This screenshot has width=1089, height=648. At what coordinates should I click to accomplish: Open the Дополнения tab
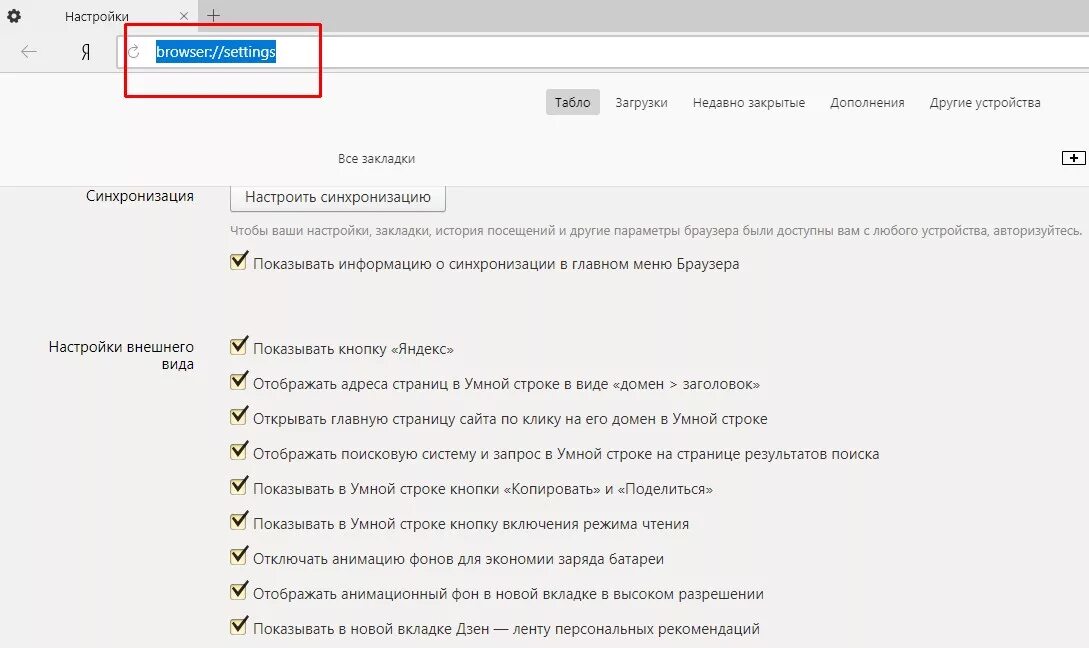[867, 103]
